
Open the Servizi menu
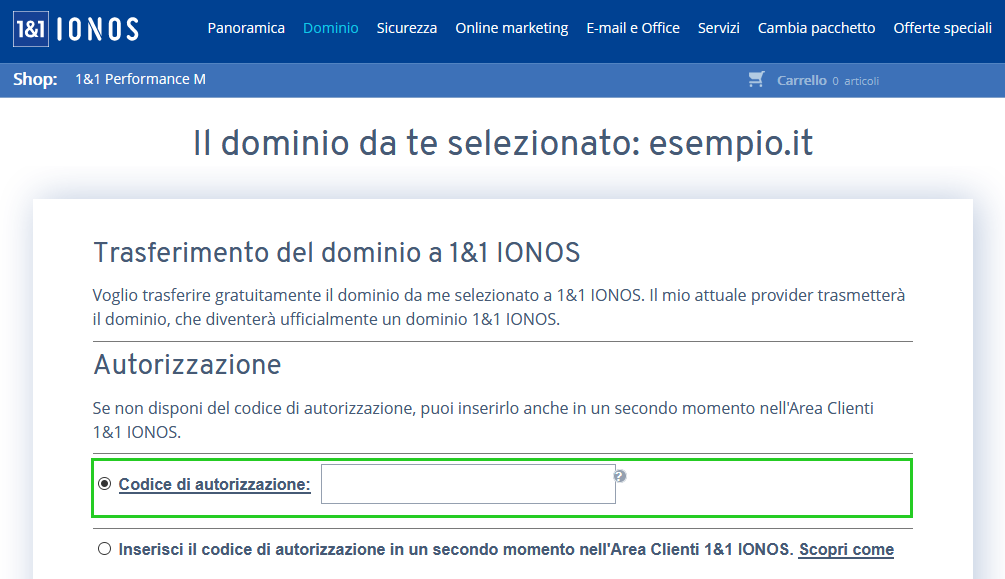click(718, 28)
